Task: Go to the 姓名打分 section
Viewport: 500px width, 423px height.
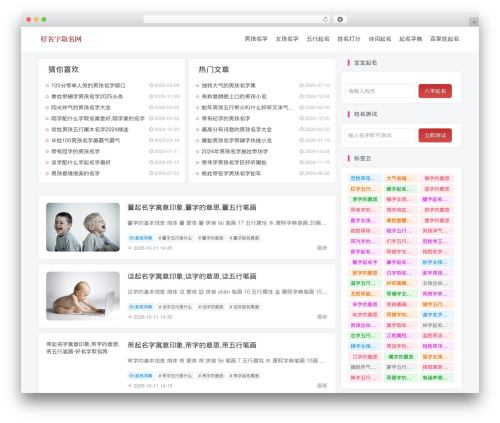Action: tap(349, 39)
